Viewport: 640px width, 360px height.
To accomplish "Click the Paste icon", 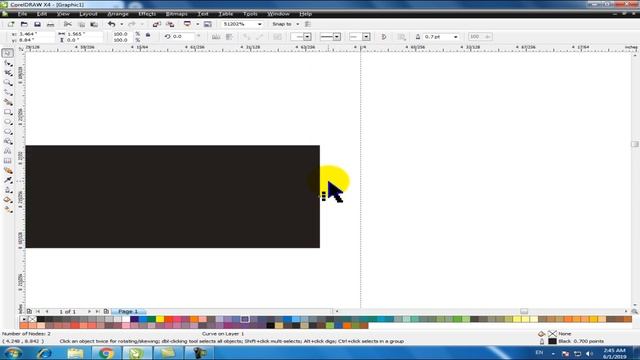I will [94, 24].
